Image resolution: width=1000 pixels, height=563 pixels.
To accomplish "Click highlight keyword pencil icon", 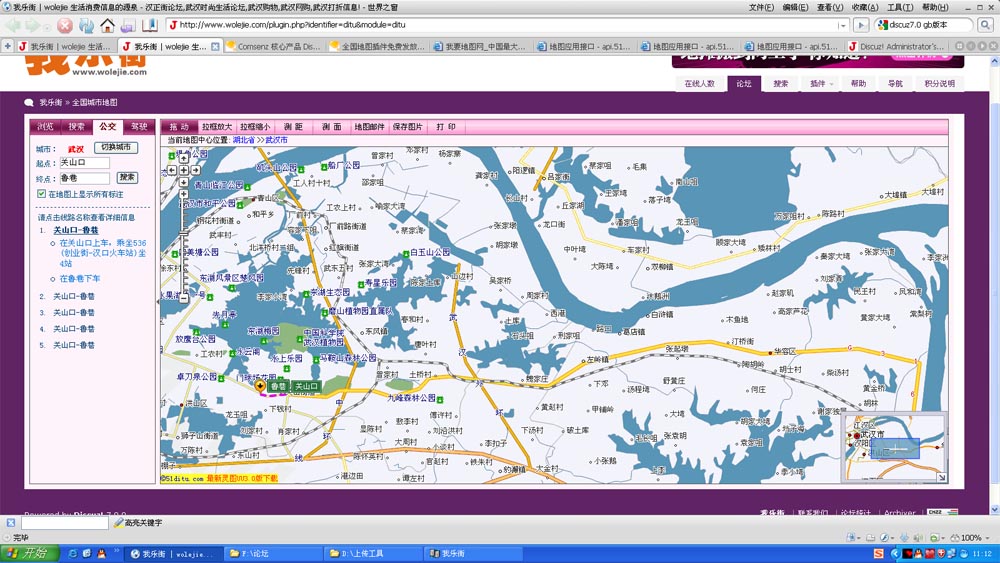I will [118, 523].
